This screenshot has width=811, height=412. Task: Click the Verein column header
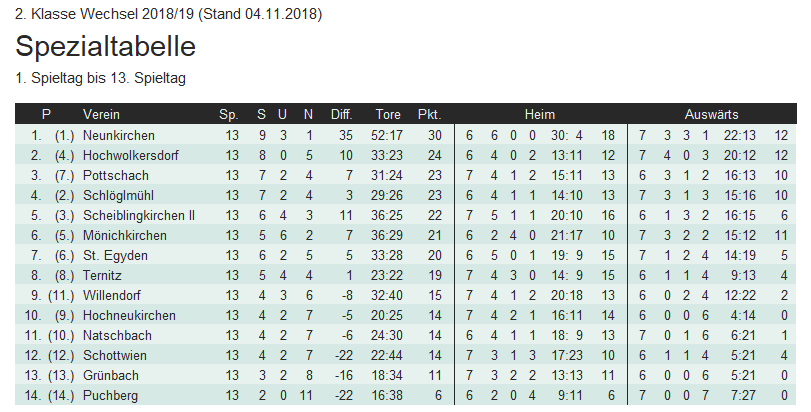coord(101,114)
